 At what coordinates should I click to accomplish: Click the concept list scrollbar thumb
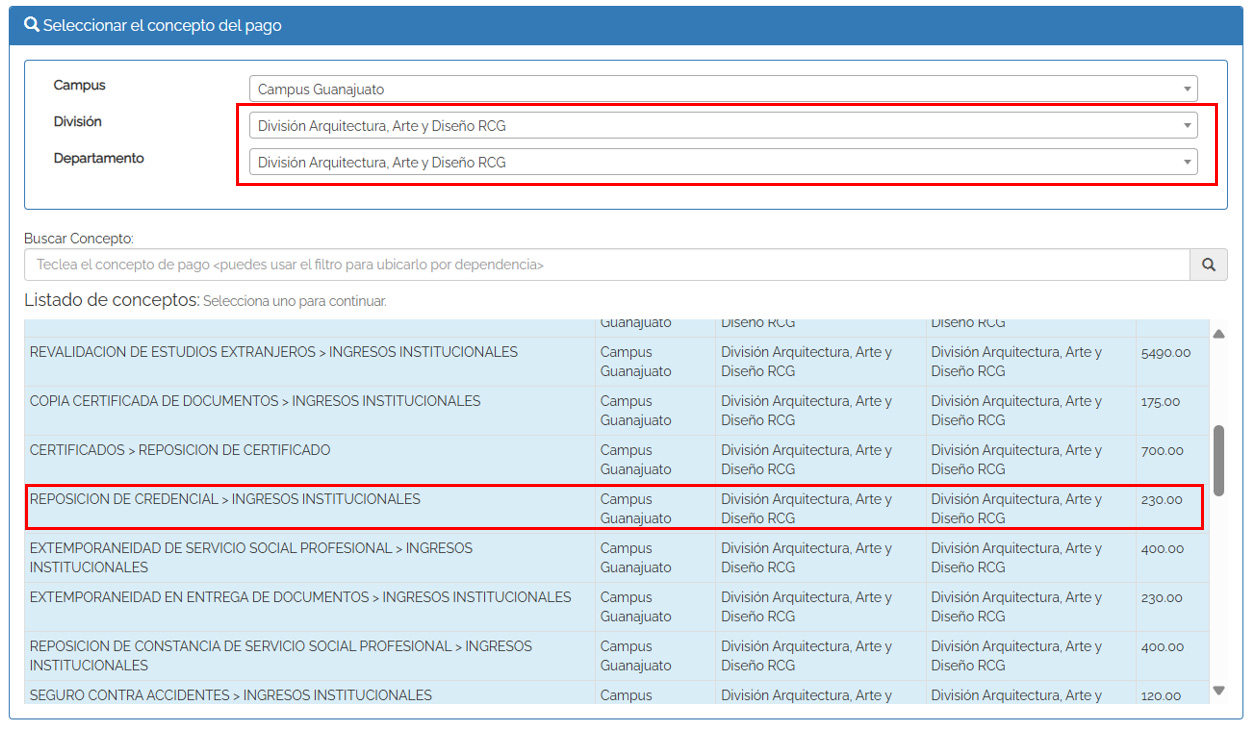[x=1218, y=460]
